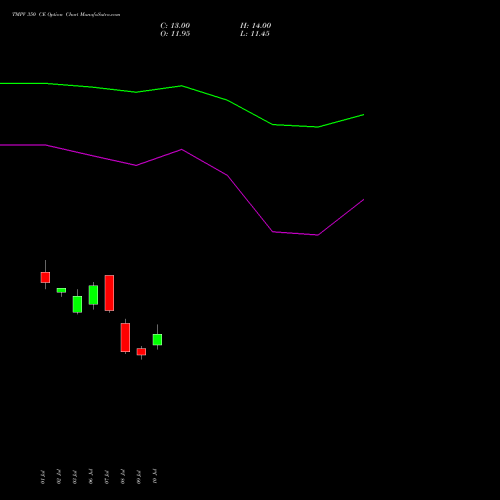The height and width of the screenshot is (500, 500).
Task: Click the purple lower indicator line
Action: click(x=182, y=149)
